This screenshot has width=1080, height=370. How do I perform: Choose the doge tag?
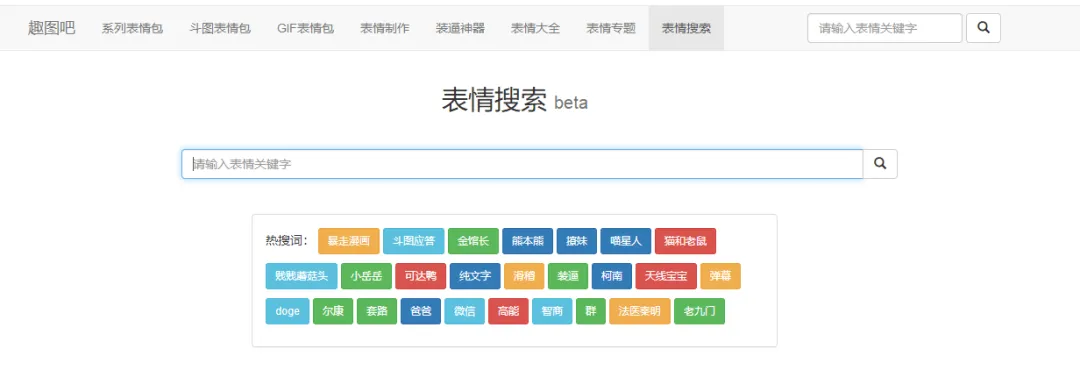[x=287, y=311]
